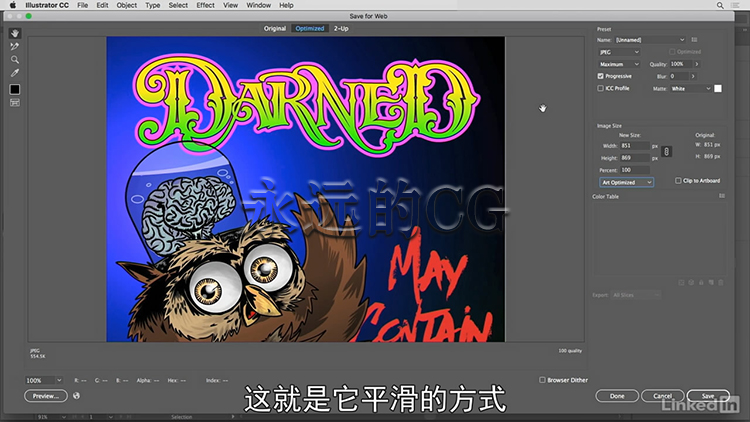The image size is (750, 422).
Task: Click the Cancel button
Action: tap(662, 396)
